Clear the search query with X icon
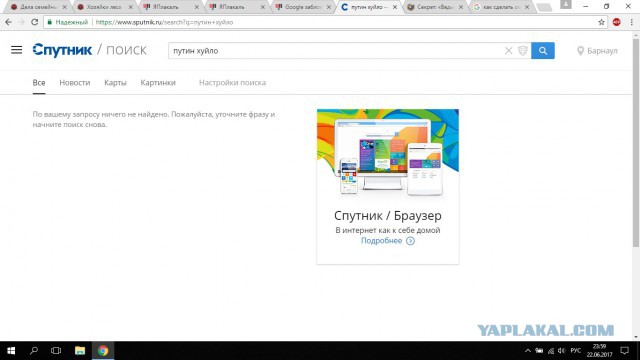 pos(508,51)
